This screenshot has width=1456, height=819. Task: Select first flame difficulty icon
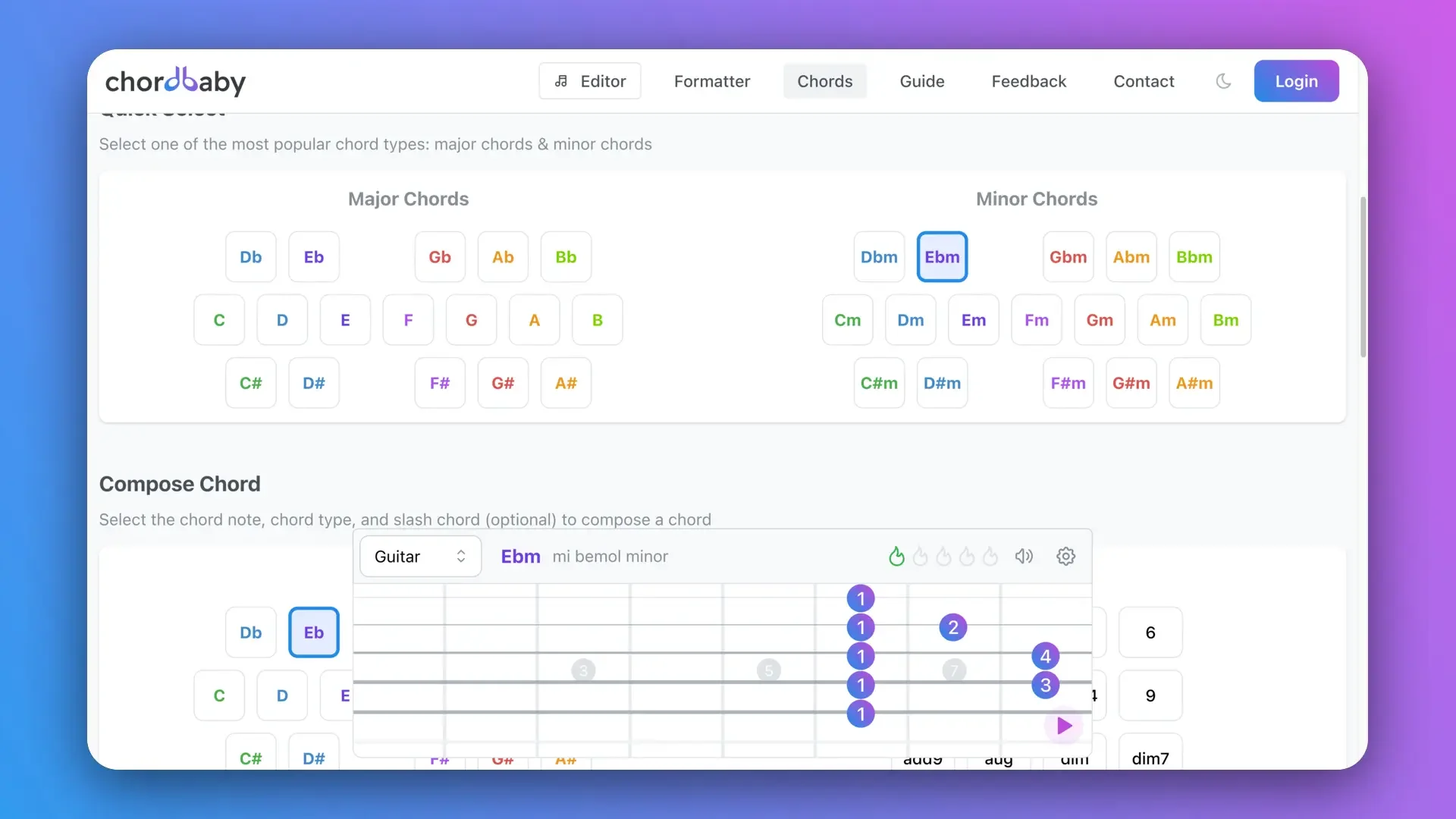tap(896, 557)
